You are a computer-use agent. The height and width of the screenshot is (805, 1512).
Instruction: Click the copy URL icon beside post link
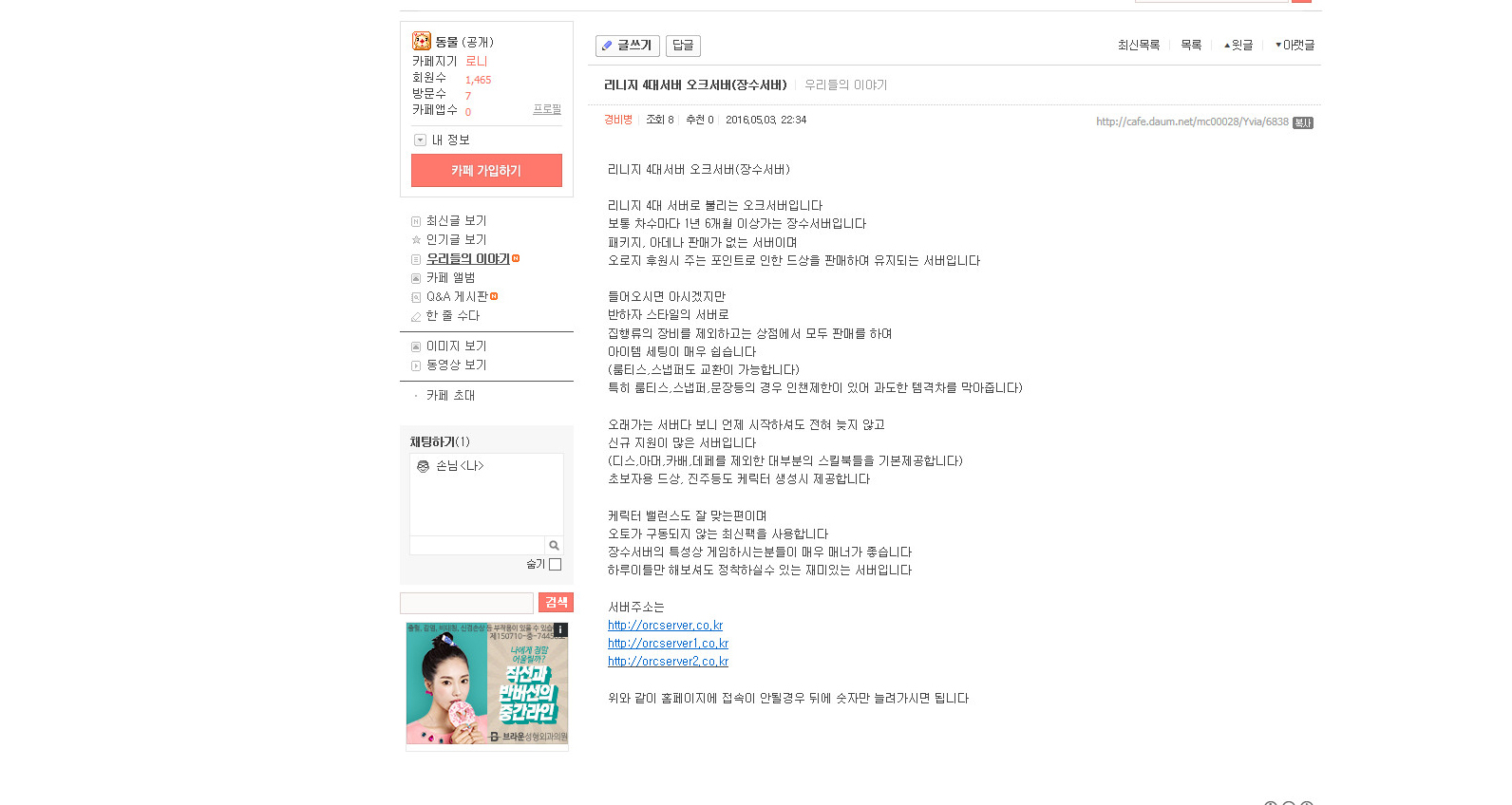click(1303, 122)
